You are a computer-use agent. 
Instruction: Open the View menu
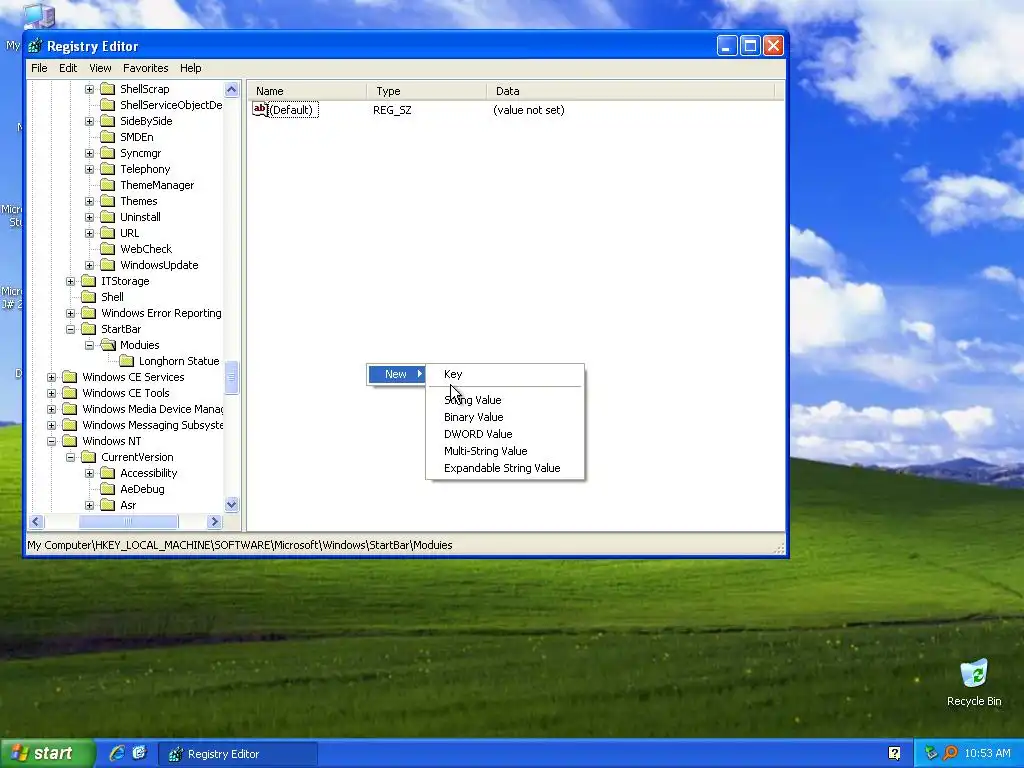point(100,68)
